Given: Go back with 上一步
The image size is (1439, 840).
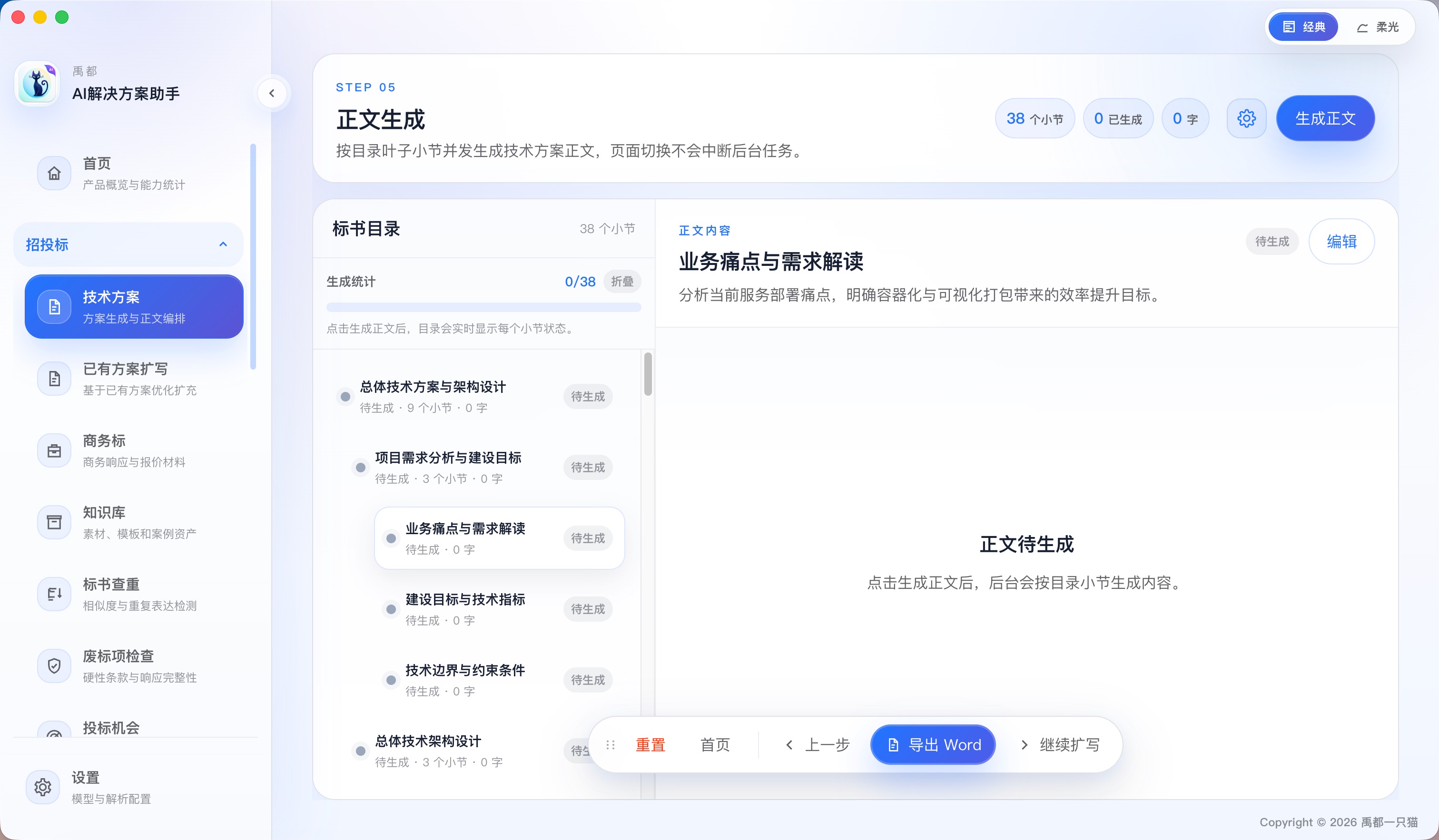Looking at the screenshot, I should click(x=817, y=745).
